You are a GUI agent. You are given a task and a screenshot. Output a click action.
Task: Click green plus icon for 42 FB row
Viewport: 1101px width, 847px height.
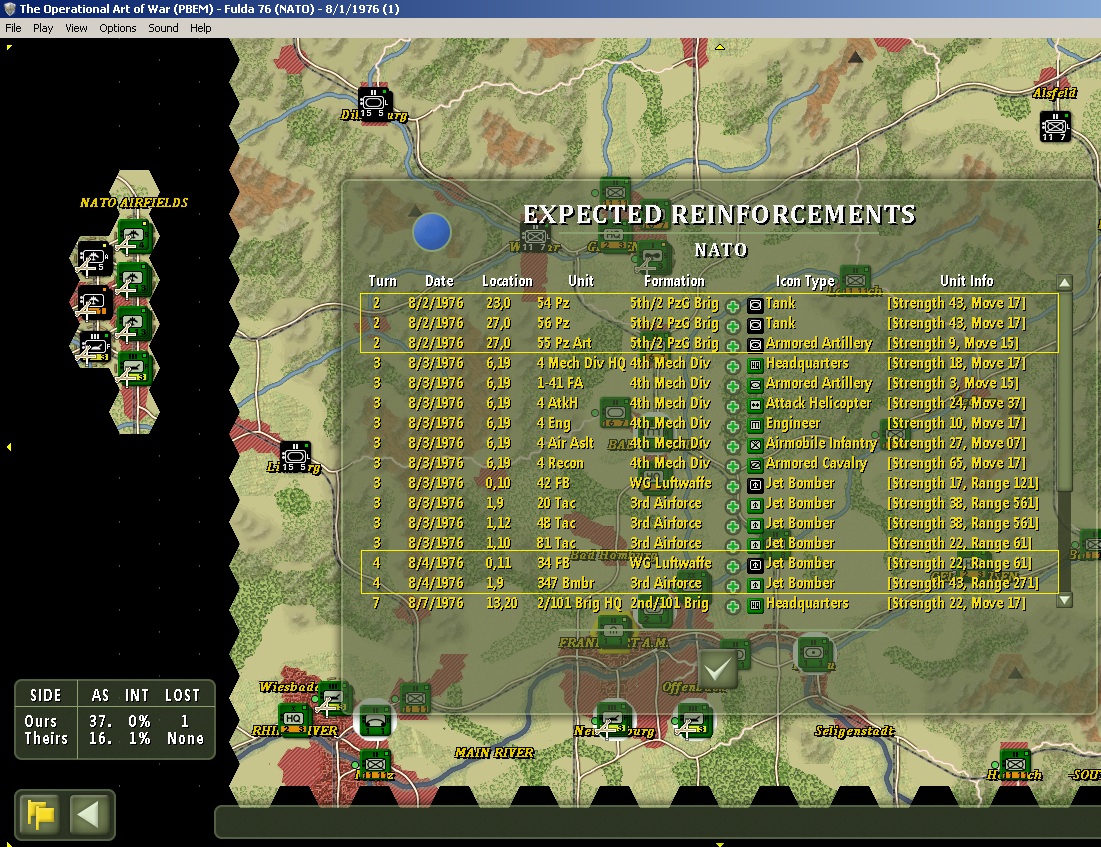[x=732, y=486]
